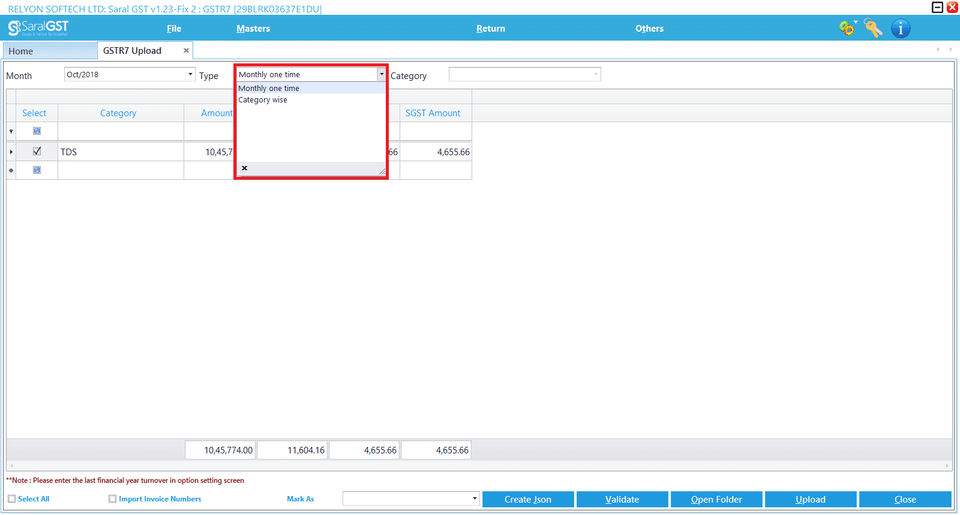Open the blue info icon
This screenshot has width=960, height=515.
901,28
